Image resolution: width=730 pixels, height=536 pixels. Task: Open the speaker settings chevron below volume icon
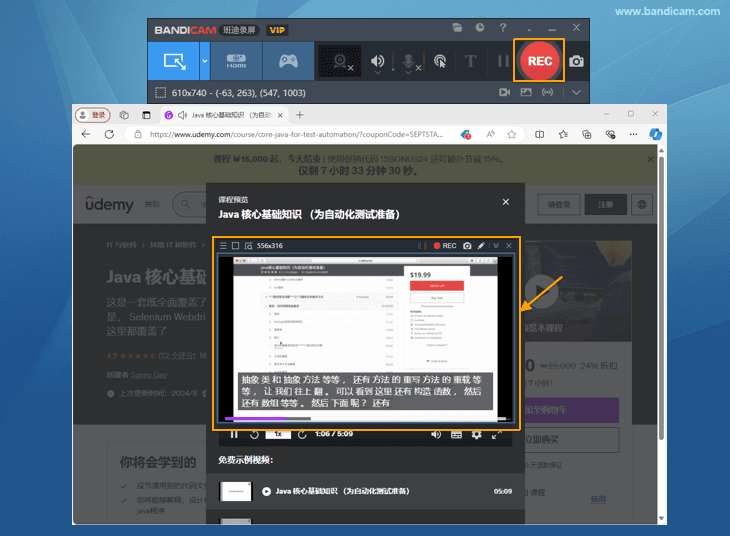point(378,73)
